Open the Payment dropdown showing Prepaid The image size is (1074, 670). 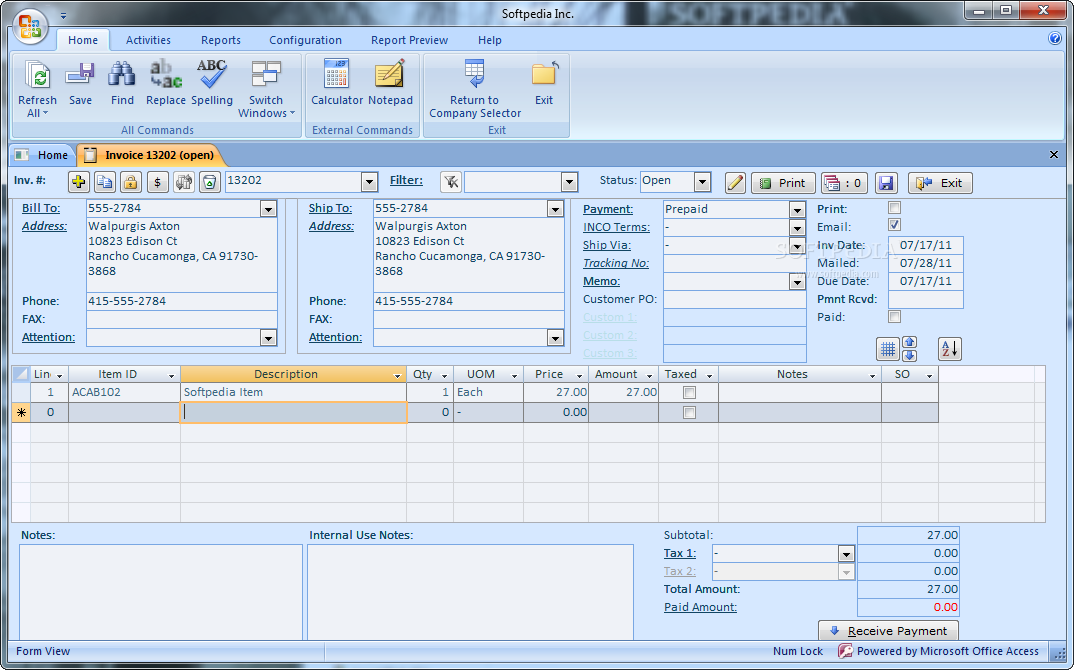pyautogui.click(x=797, y=210)
